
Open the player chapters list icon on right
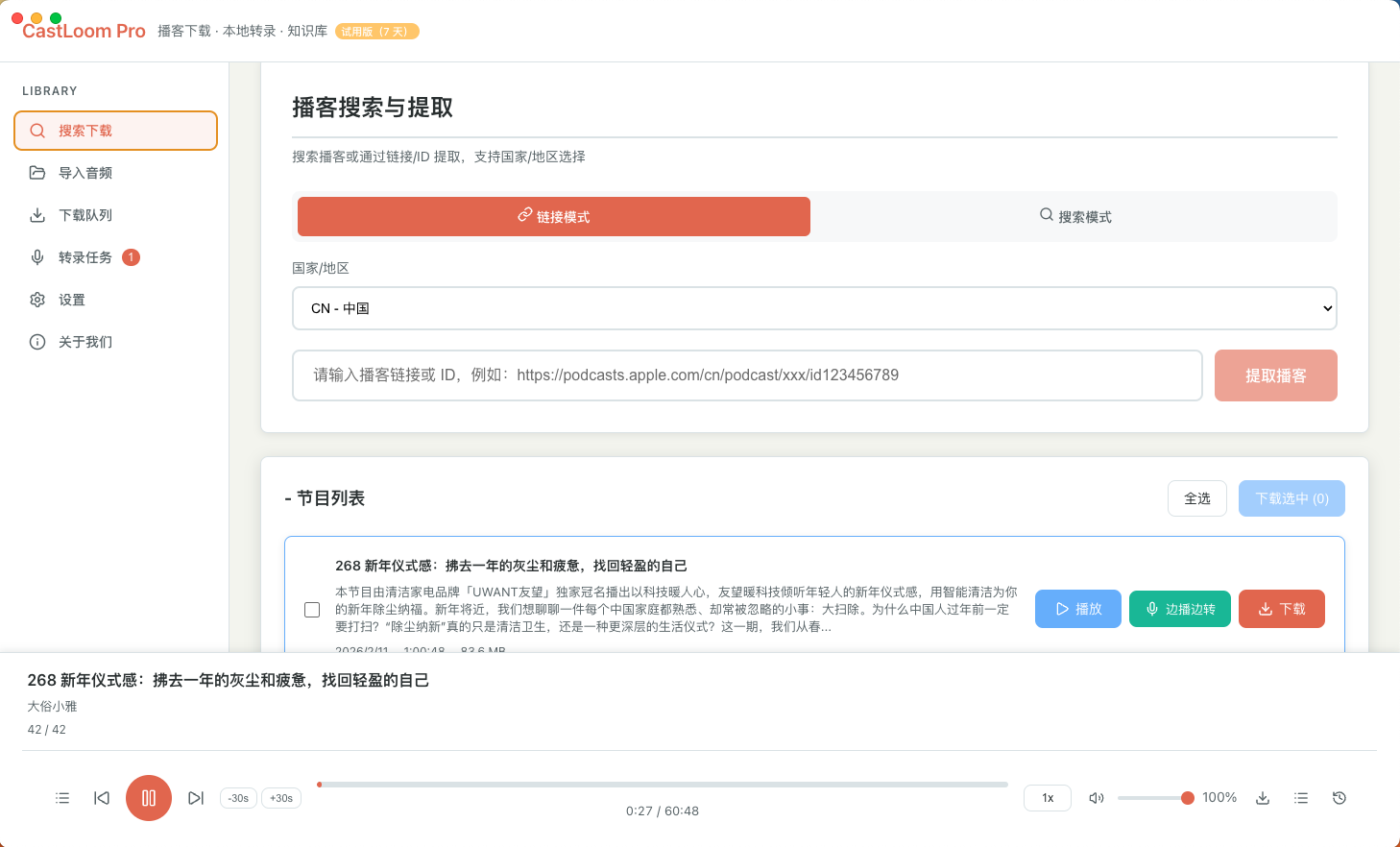[1300, 797]
